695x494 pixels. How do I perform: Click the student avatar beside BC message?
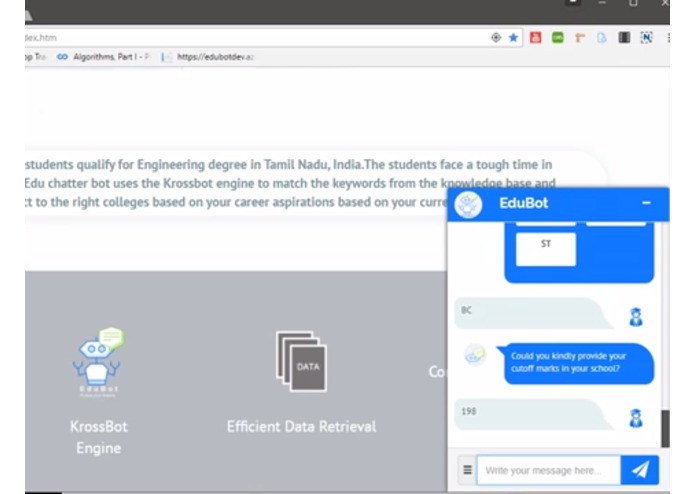636,317
